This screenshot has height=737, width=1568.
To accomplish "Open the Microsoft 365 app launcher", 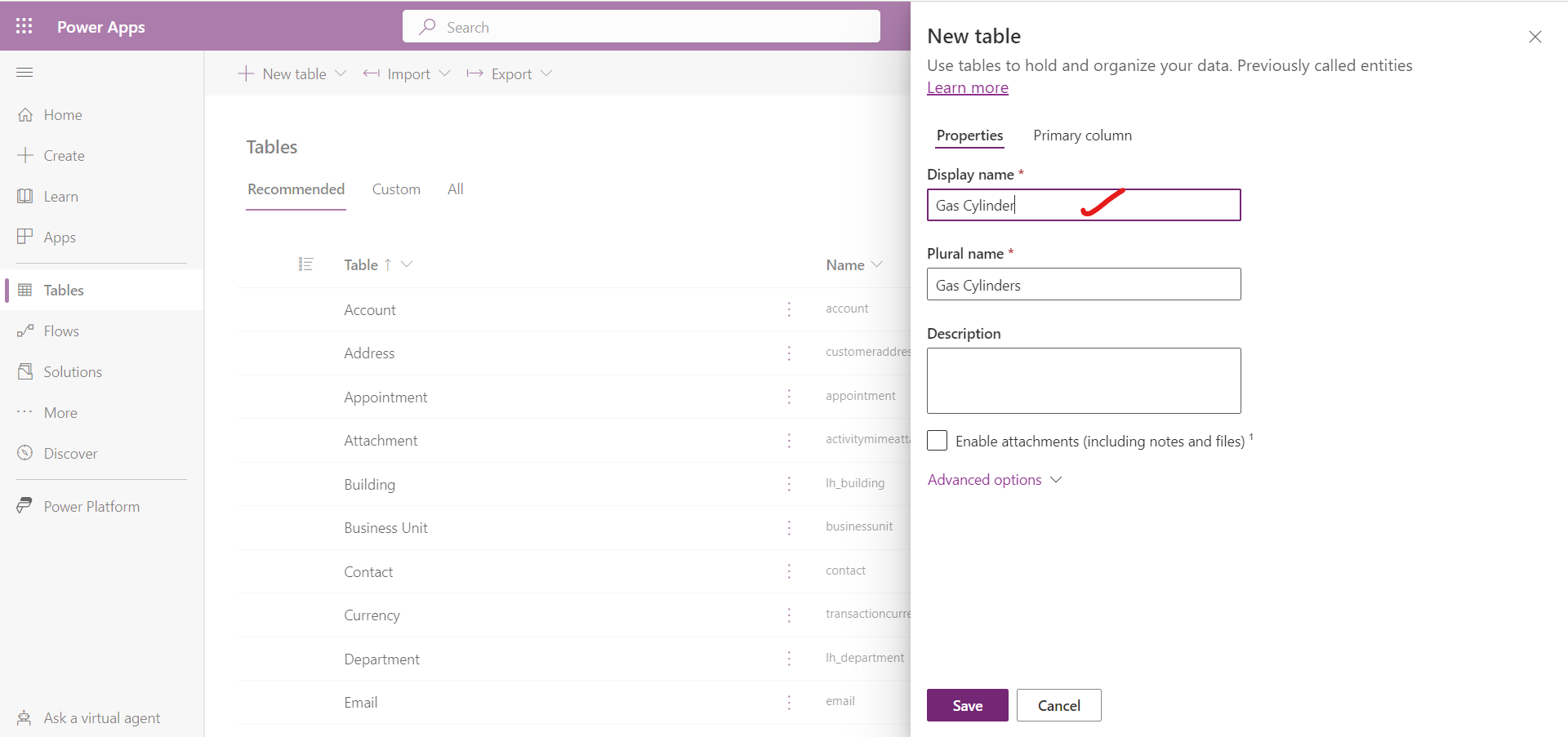I will click(x=24, y=25).
